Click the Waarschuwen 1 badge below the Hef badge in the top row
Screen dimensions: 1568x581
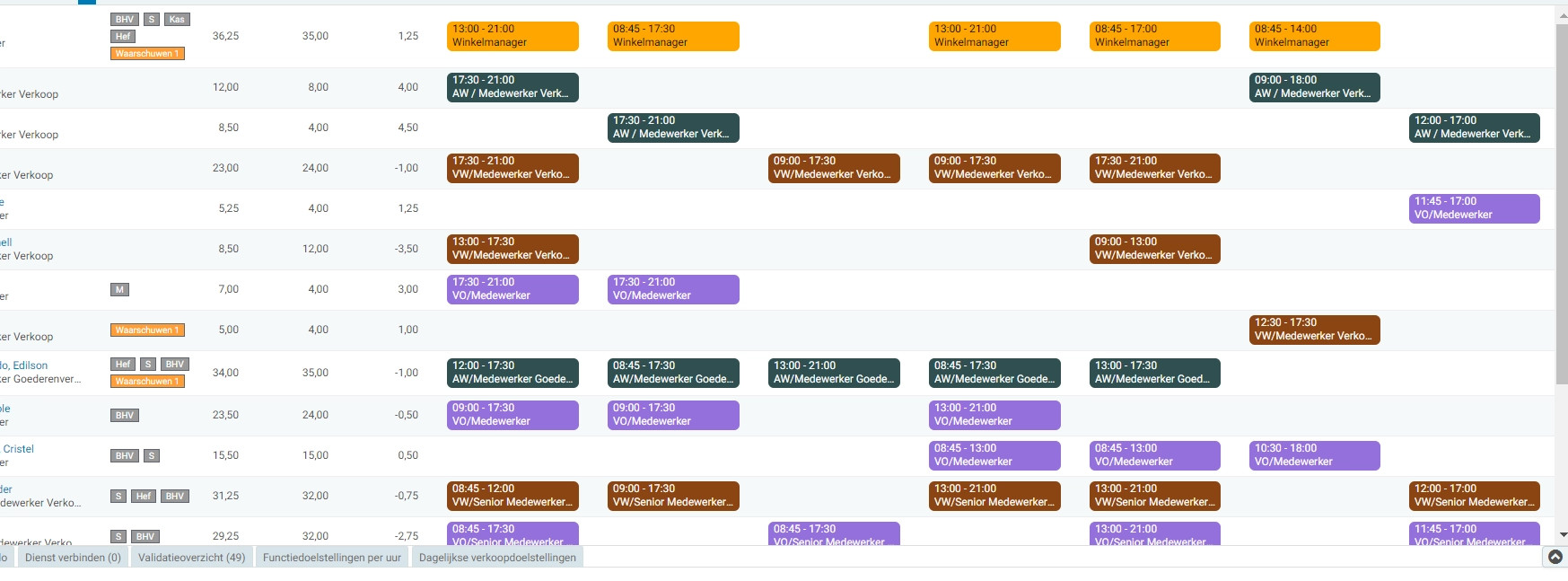pos(147,53)
